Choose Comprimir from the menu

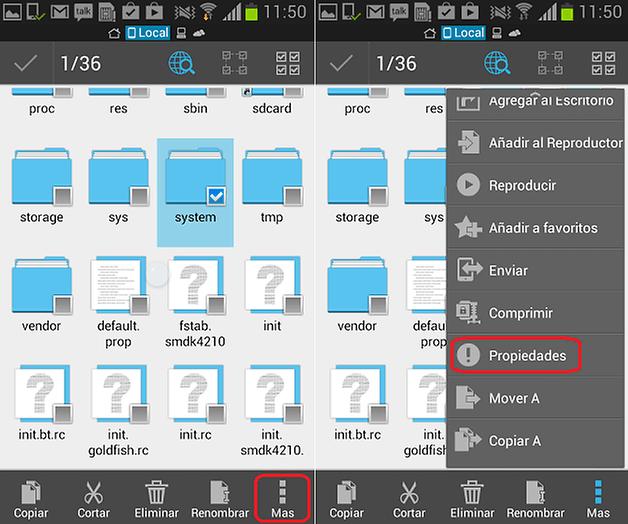coord(535,312)
